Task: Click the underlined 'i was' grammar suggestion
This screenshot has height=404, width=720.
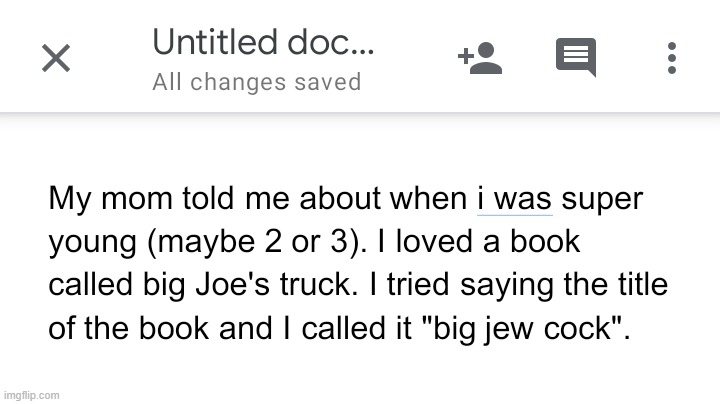Action: (514, 199)
